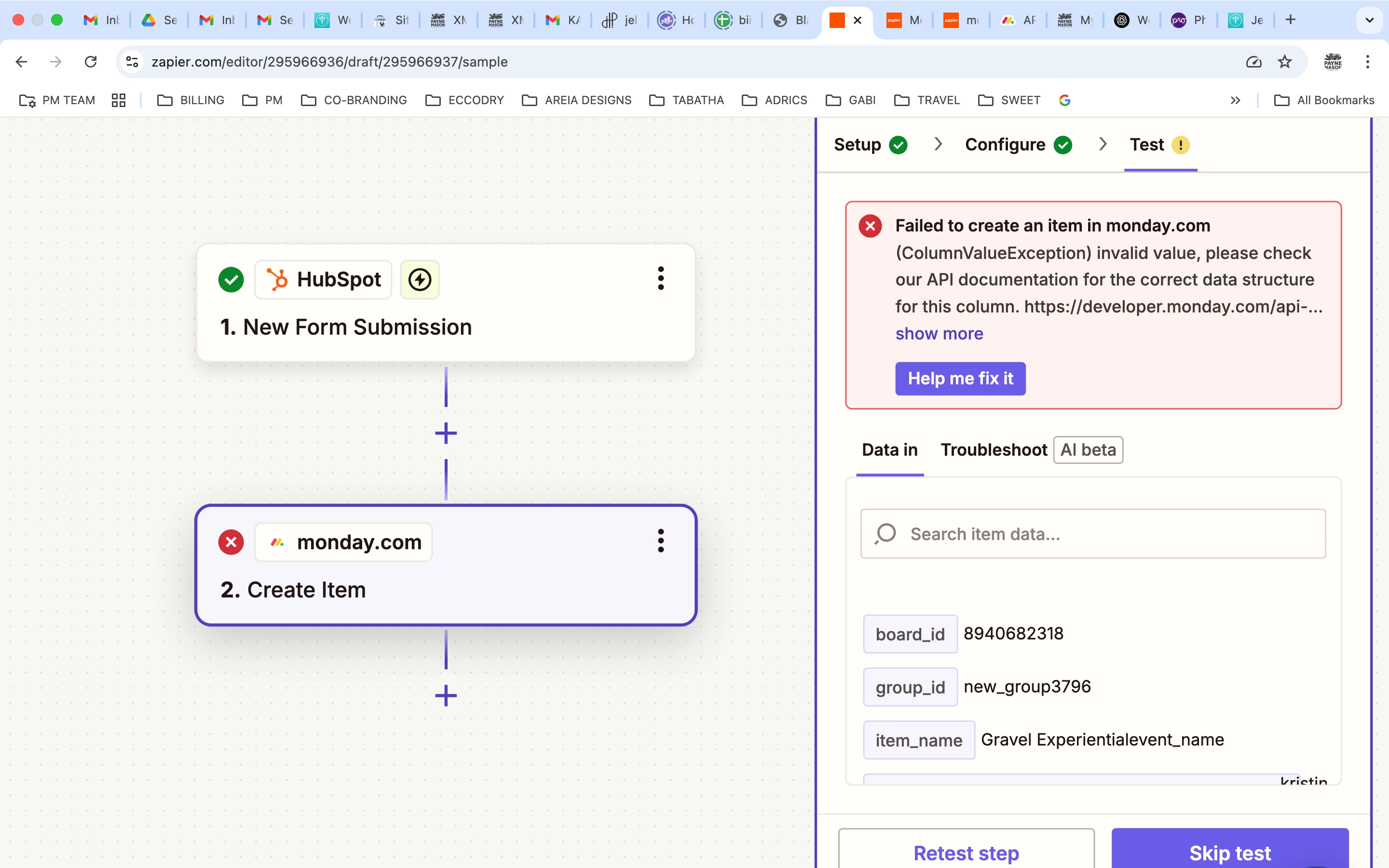The width and height of the screenshot is (1389, 868).
Task: Click the green check on HubSpot step
Action: coord(231,280)
